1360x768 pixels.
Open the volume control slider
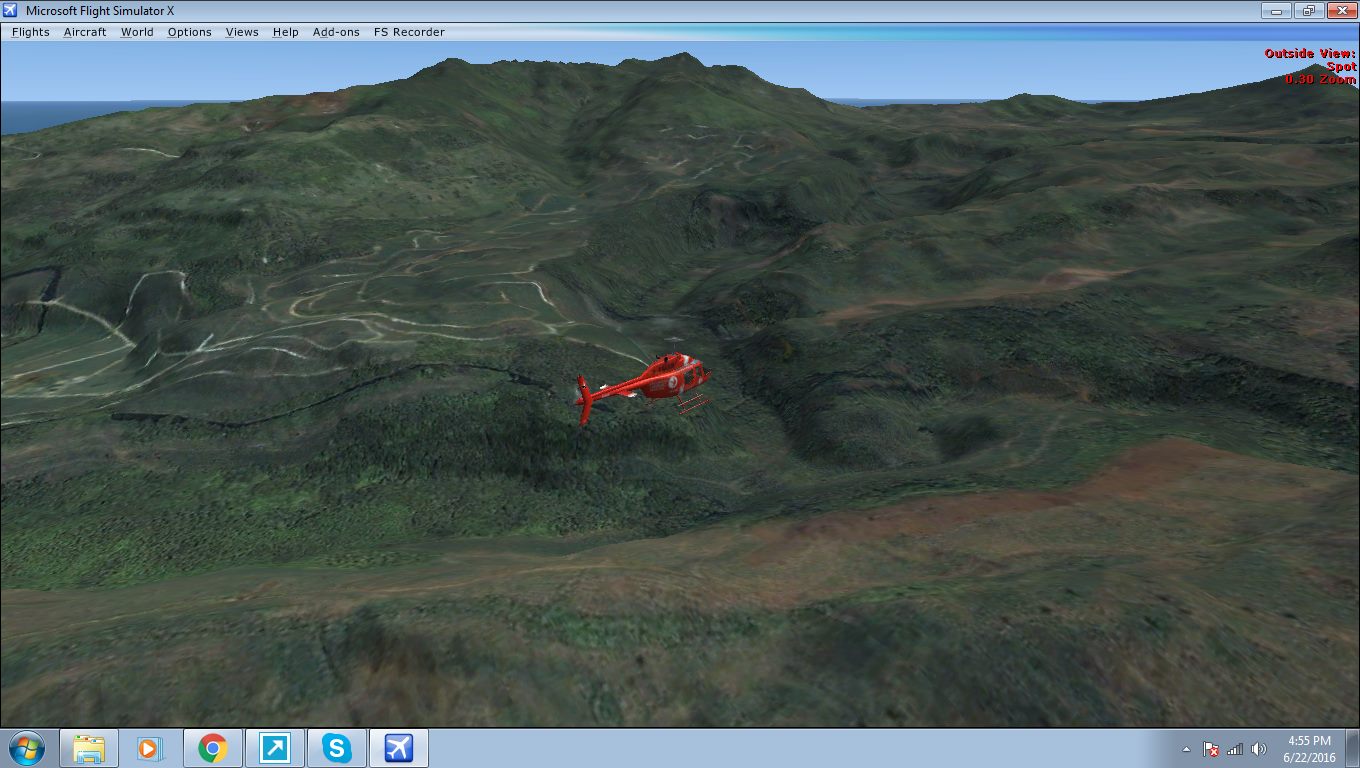[x=1257, y=747]
